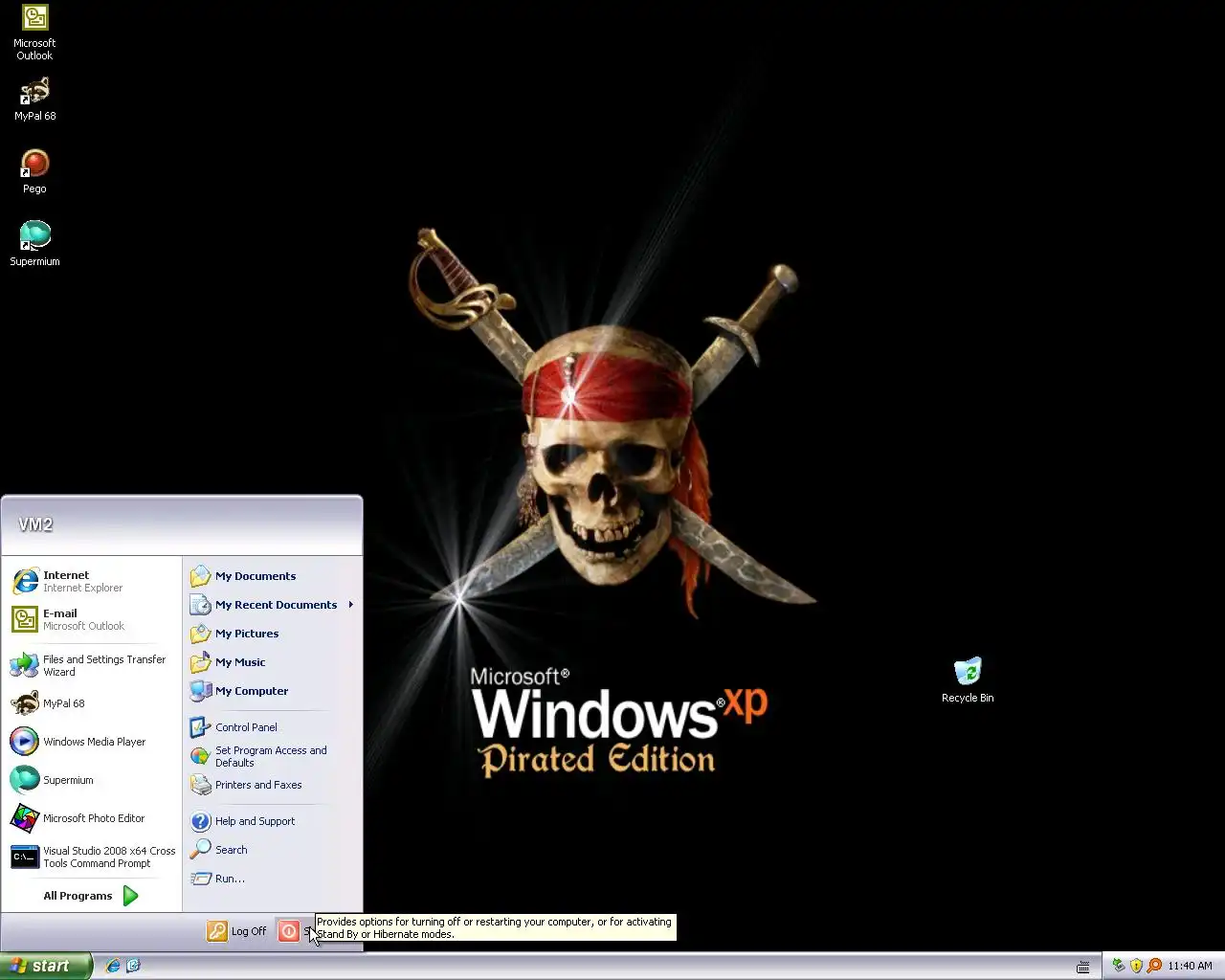Expand the My Recent Documents submenu arrow

tap(351, 605)
